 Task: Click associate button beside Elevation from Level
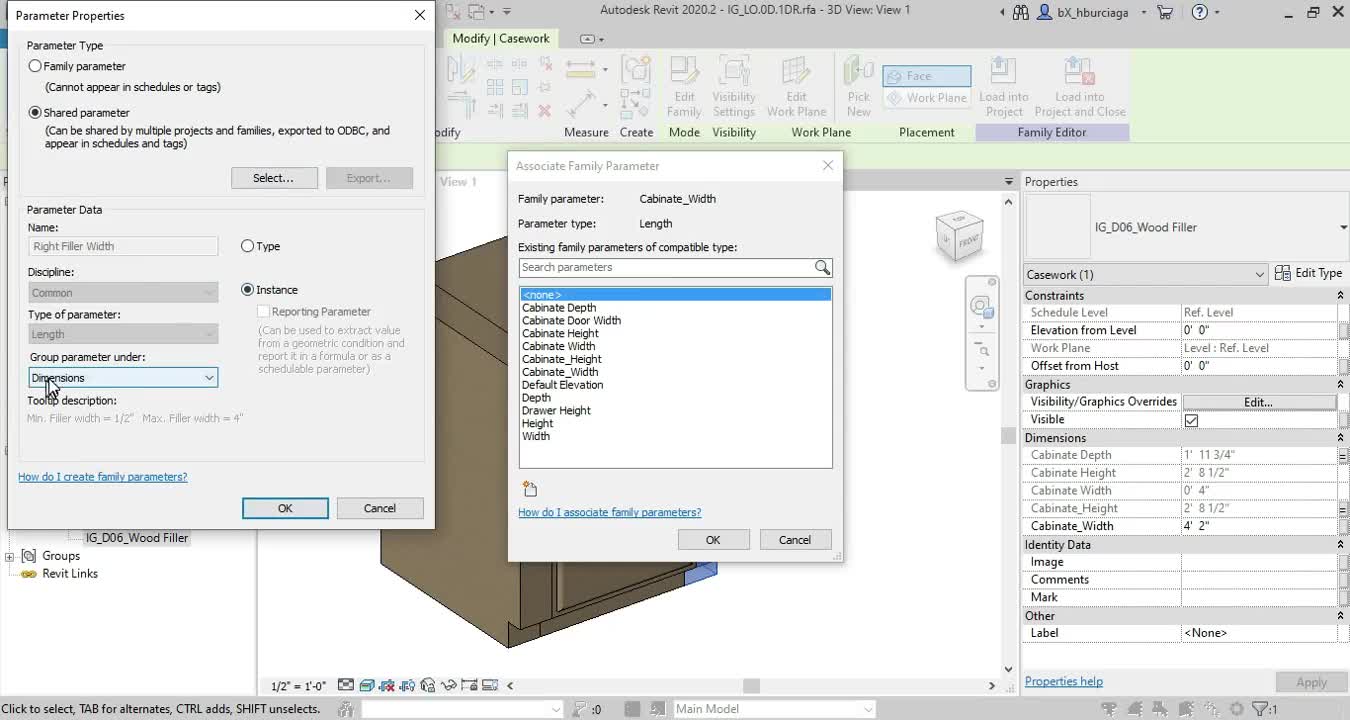coord(1343,330)
